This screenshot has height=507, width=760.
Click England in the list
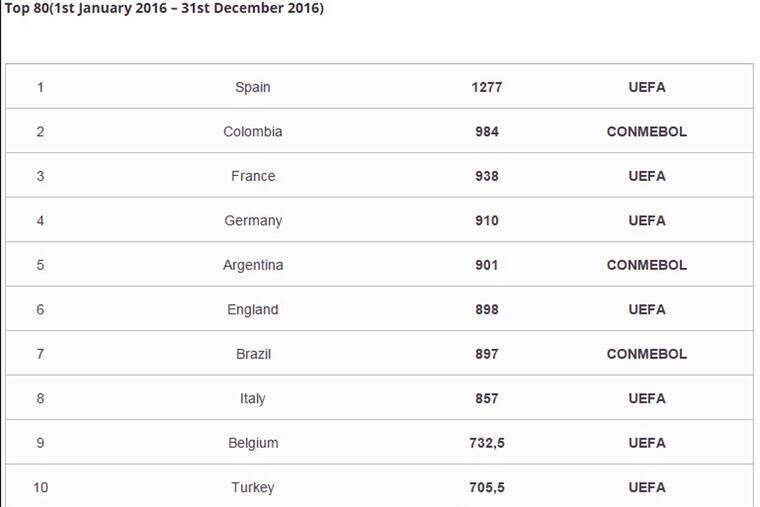coord(252,309)
